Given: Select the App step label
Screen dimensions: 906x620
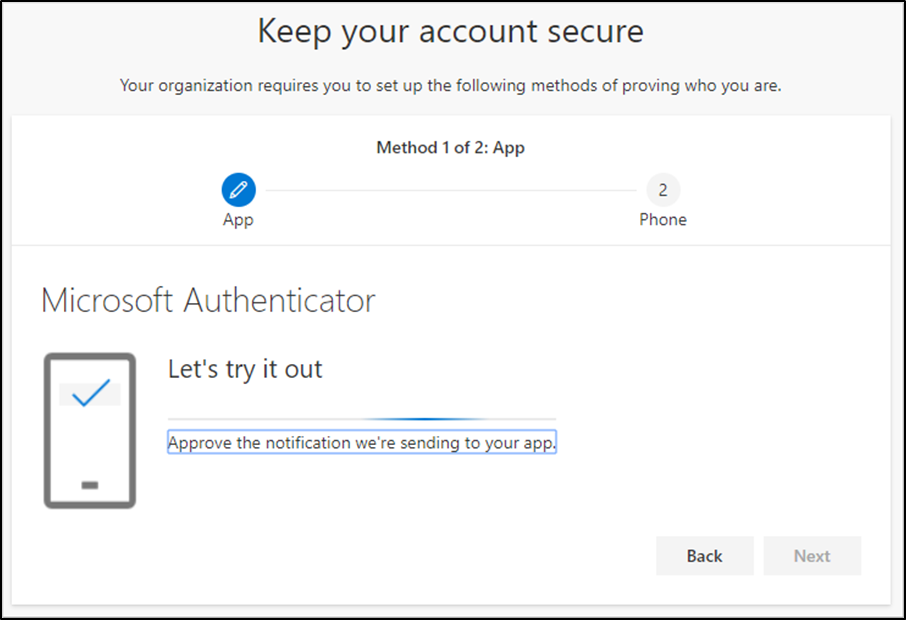Looking at the screenshot, I should [x=238, y=220].
